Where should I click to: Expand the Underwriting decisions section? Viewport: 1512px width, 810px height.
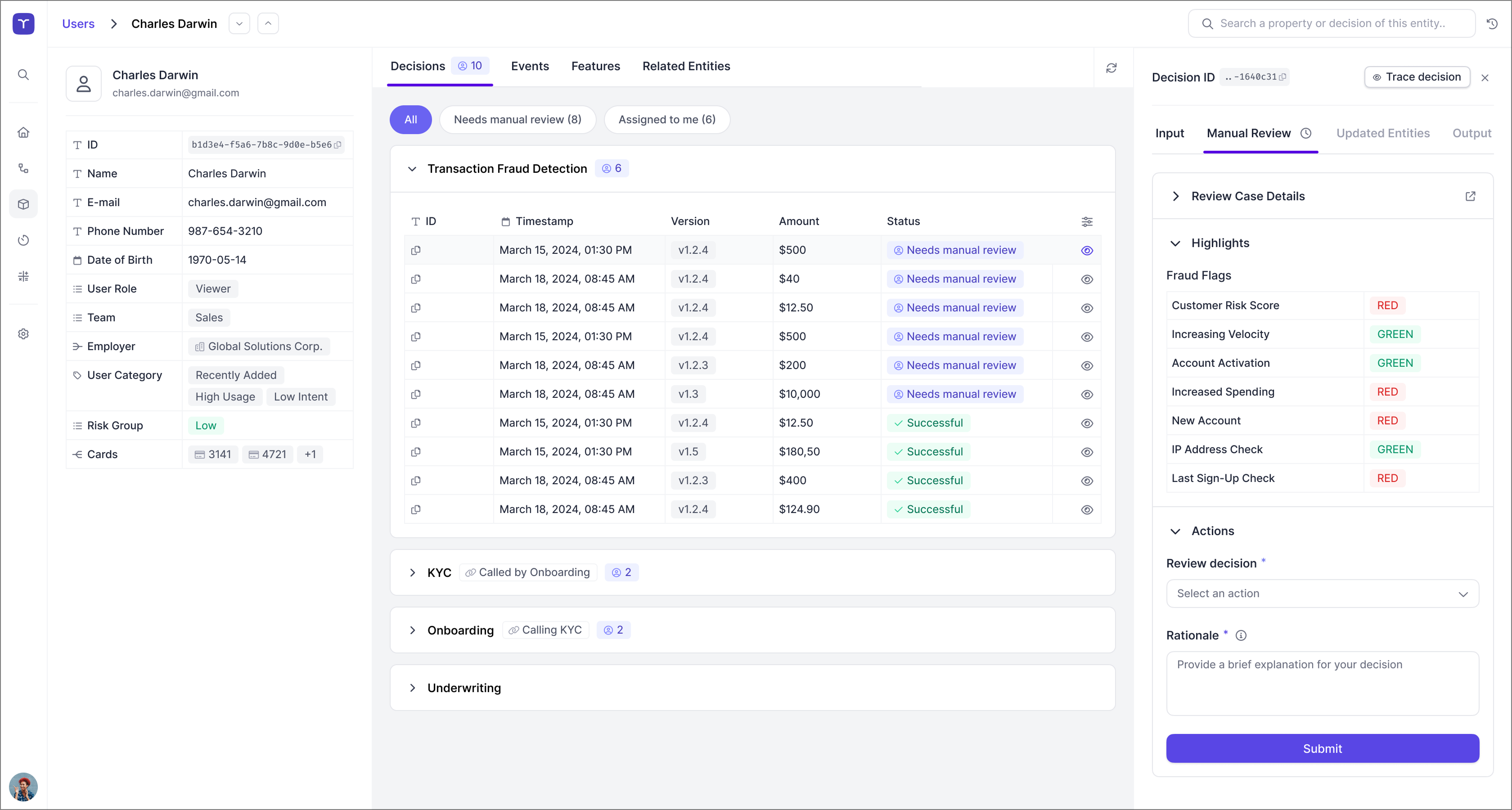pos(413,688)
